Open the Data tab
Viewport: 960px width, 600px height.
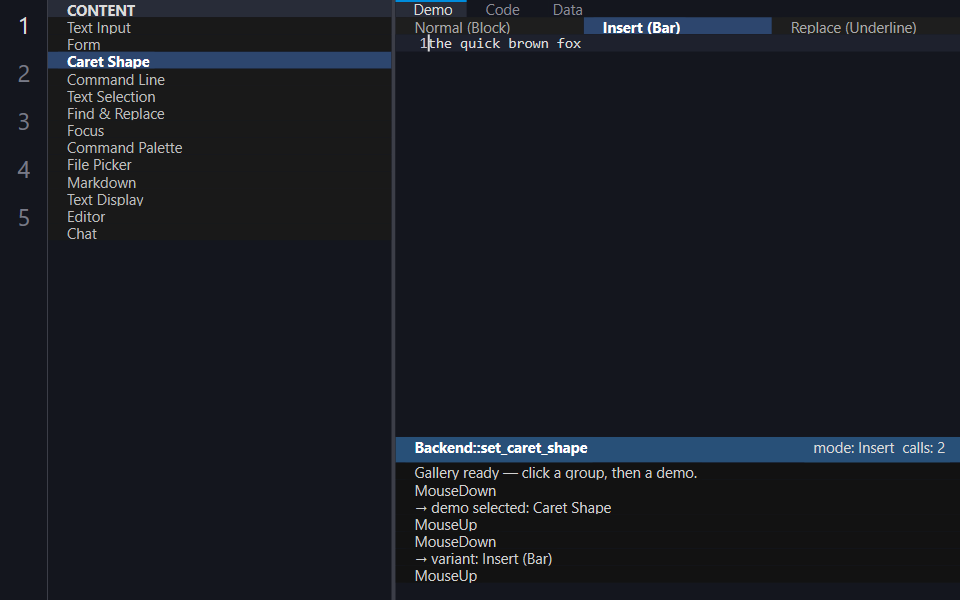(x=568, y=10)
